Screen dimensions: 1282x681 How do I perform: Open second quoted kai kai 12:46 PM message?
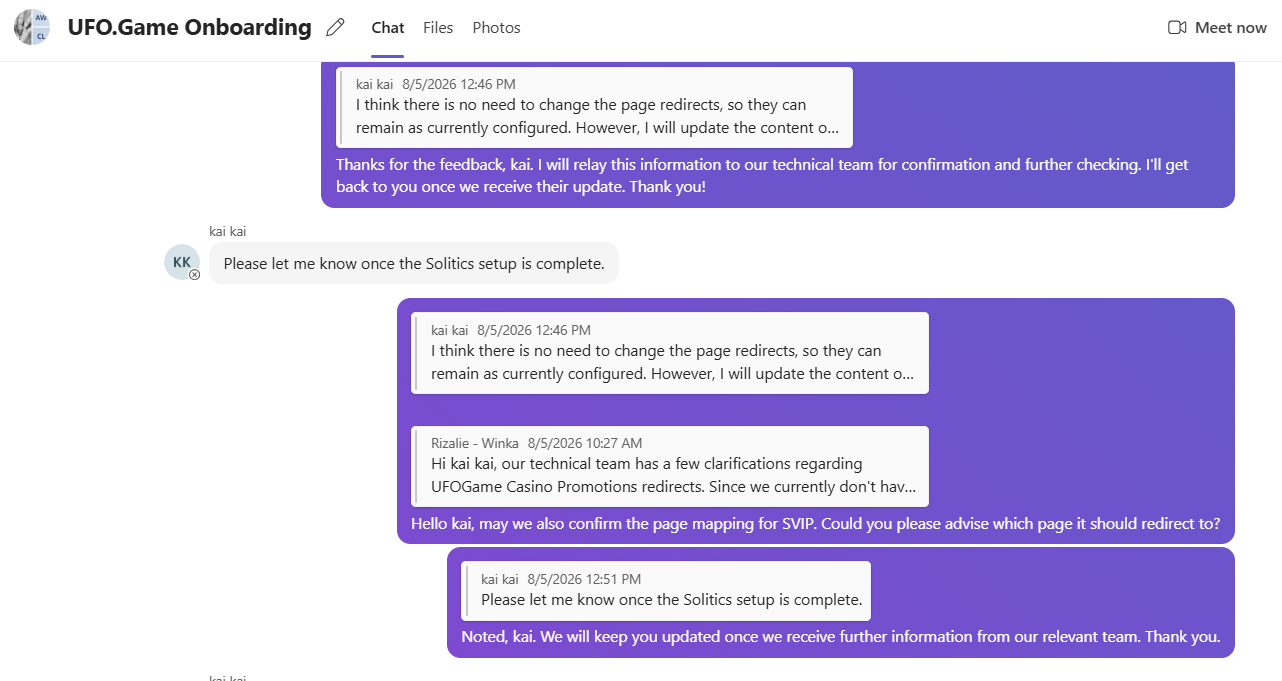(x=670, y=353)
